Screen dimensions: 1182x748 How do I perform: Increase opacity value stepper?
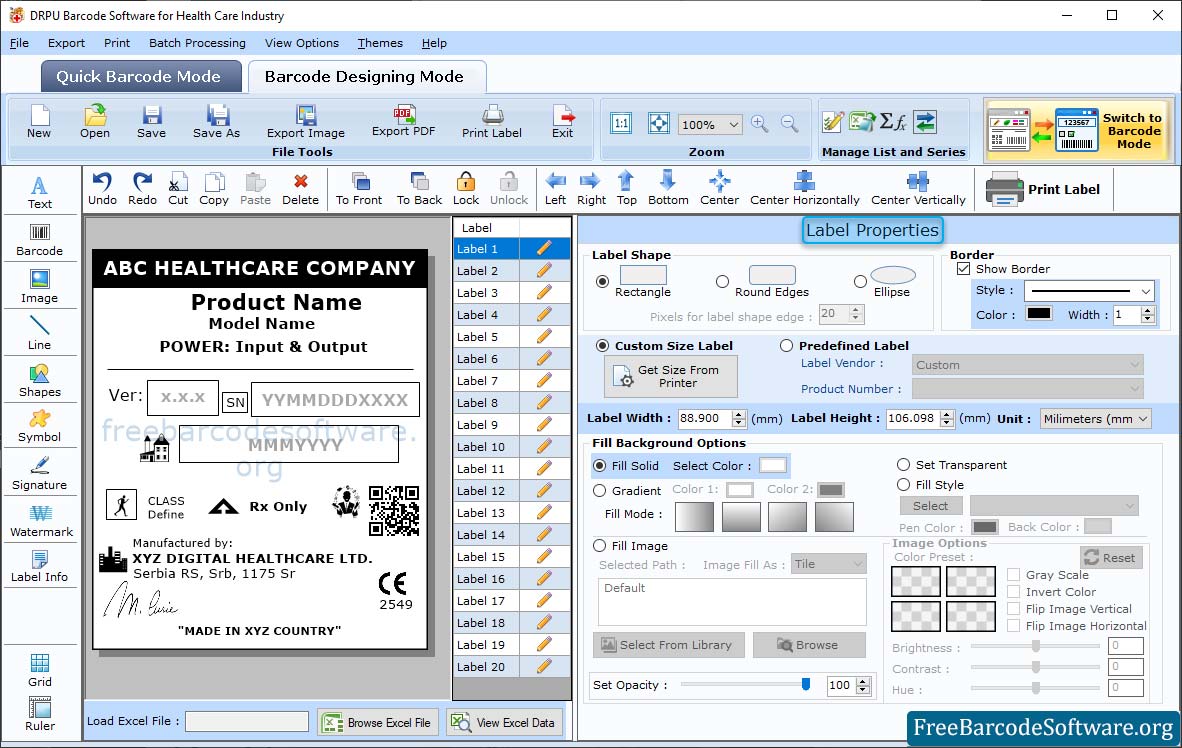click(x=863, y=681)
